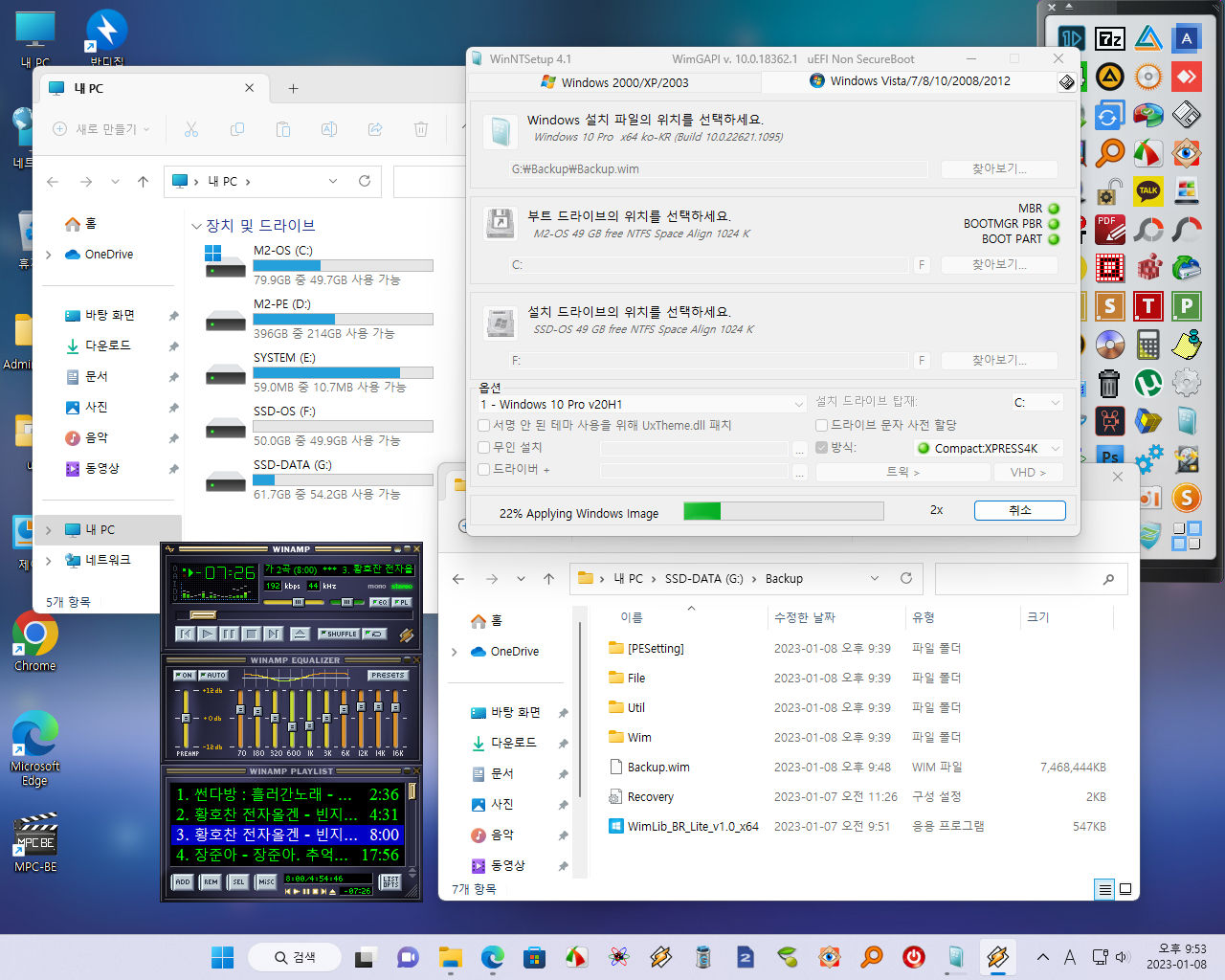Click playlist ADD button

pos(183,881)
